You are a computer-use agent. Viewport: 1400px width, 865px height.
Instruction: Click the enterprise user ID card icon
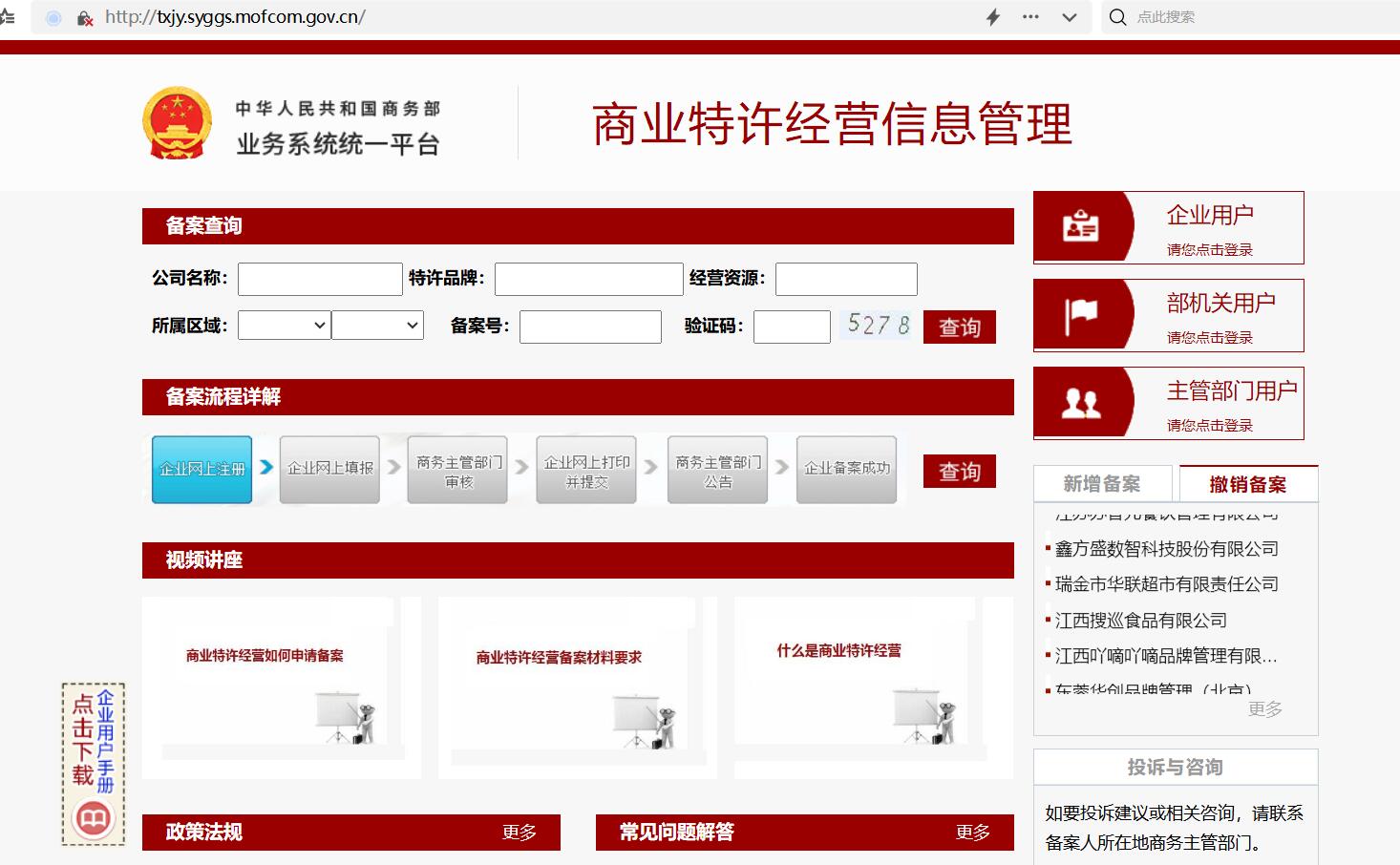pyautogui.click(x=1080, y=227)
